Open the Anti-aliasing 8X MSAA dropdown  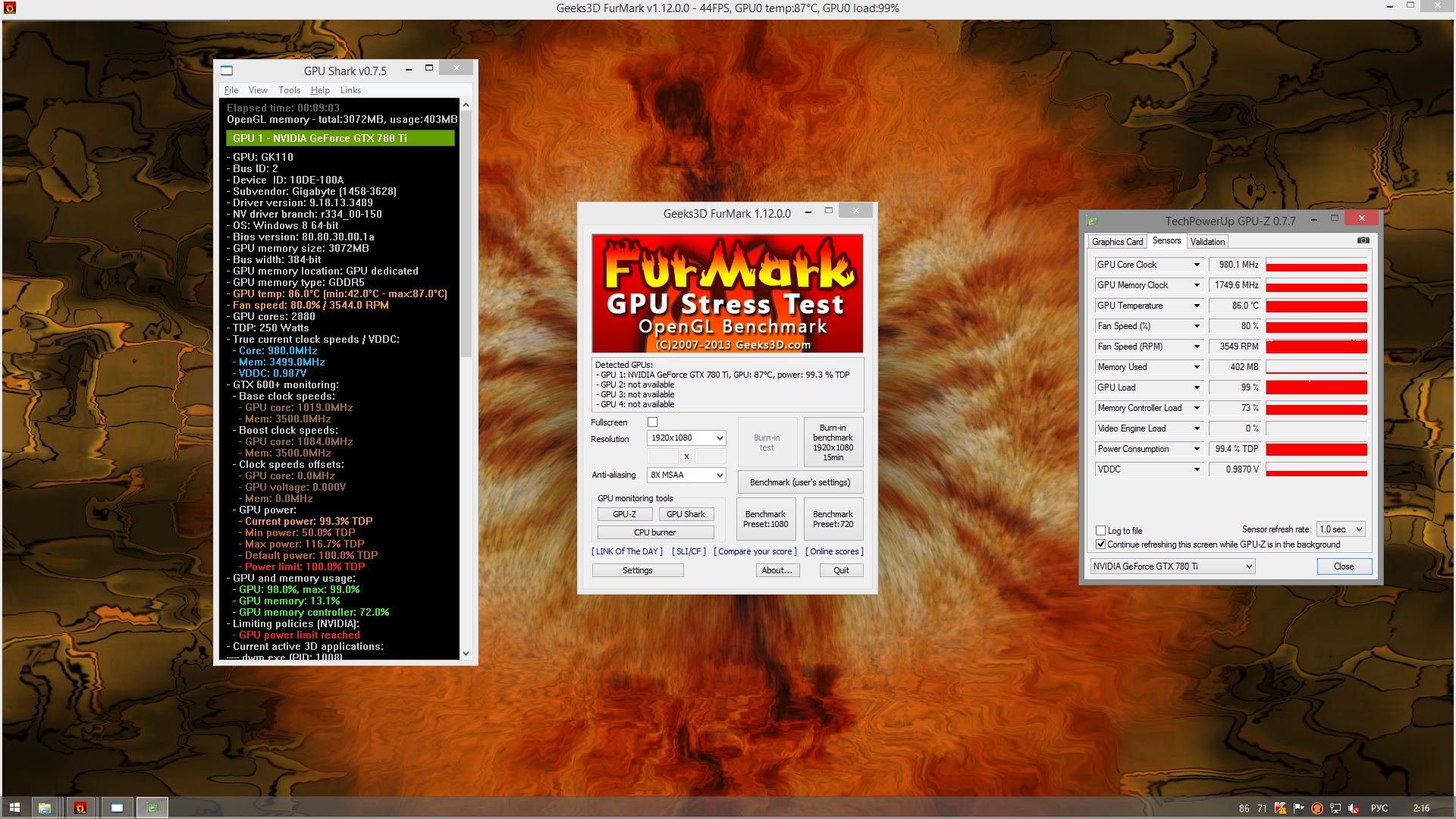pos(686,475)
